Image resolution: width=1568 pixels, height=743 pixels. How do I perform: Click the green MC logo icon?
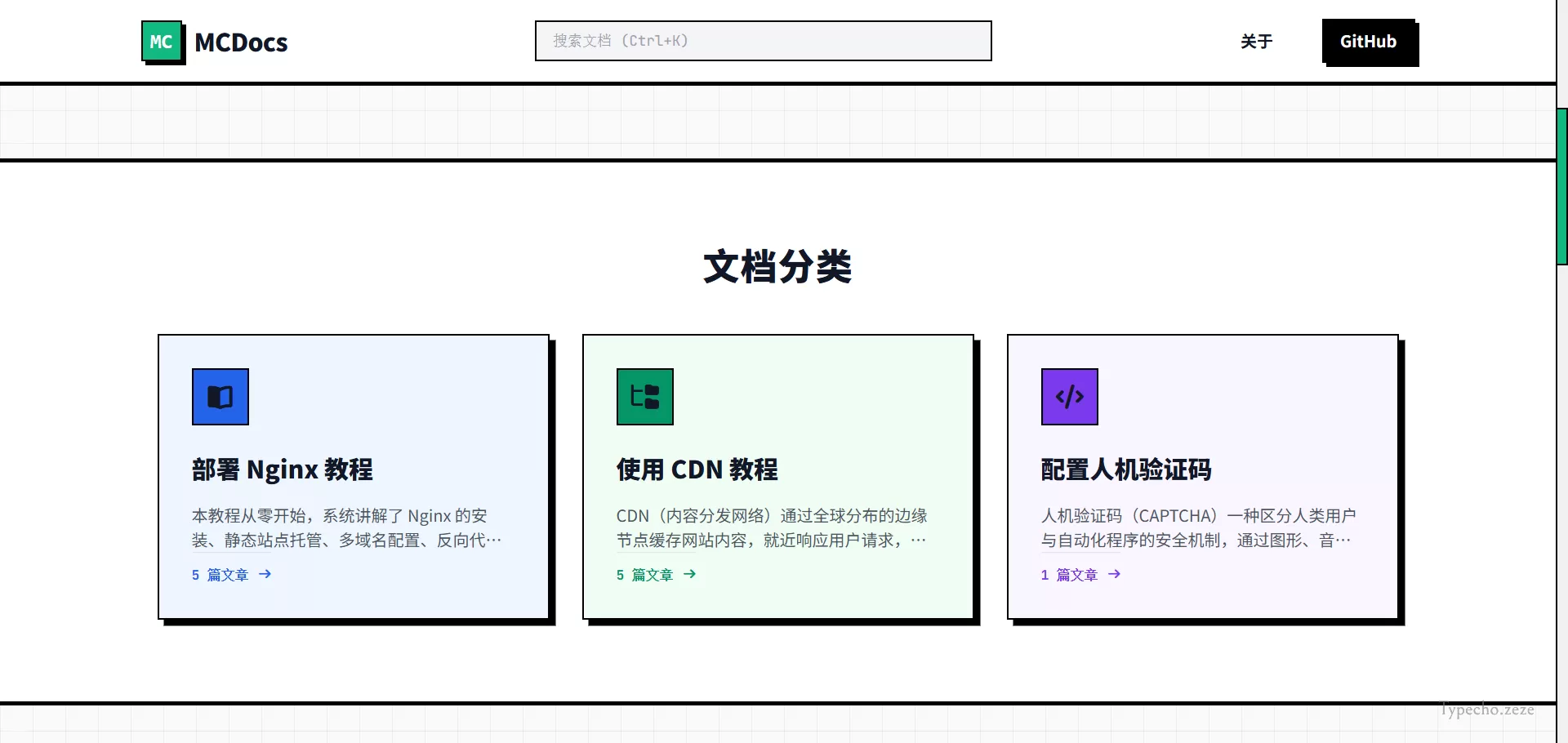(163, 42)
